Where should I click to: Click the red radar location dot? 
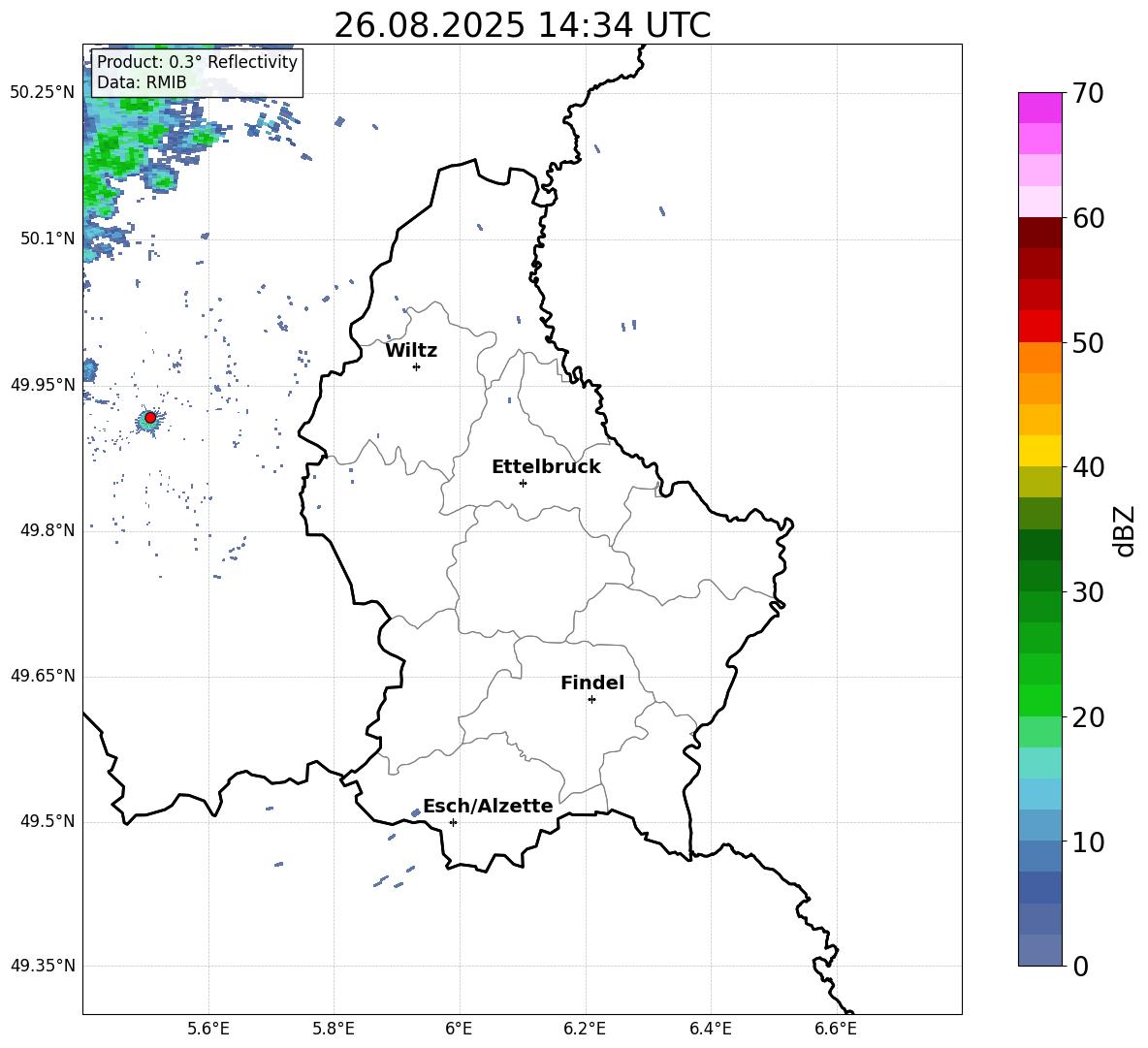pyautogui.click(x=150, y=418)
